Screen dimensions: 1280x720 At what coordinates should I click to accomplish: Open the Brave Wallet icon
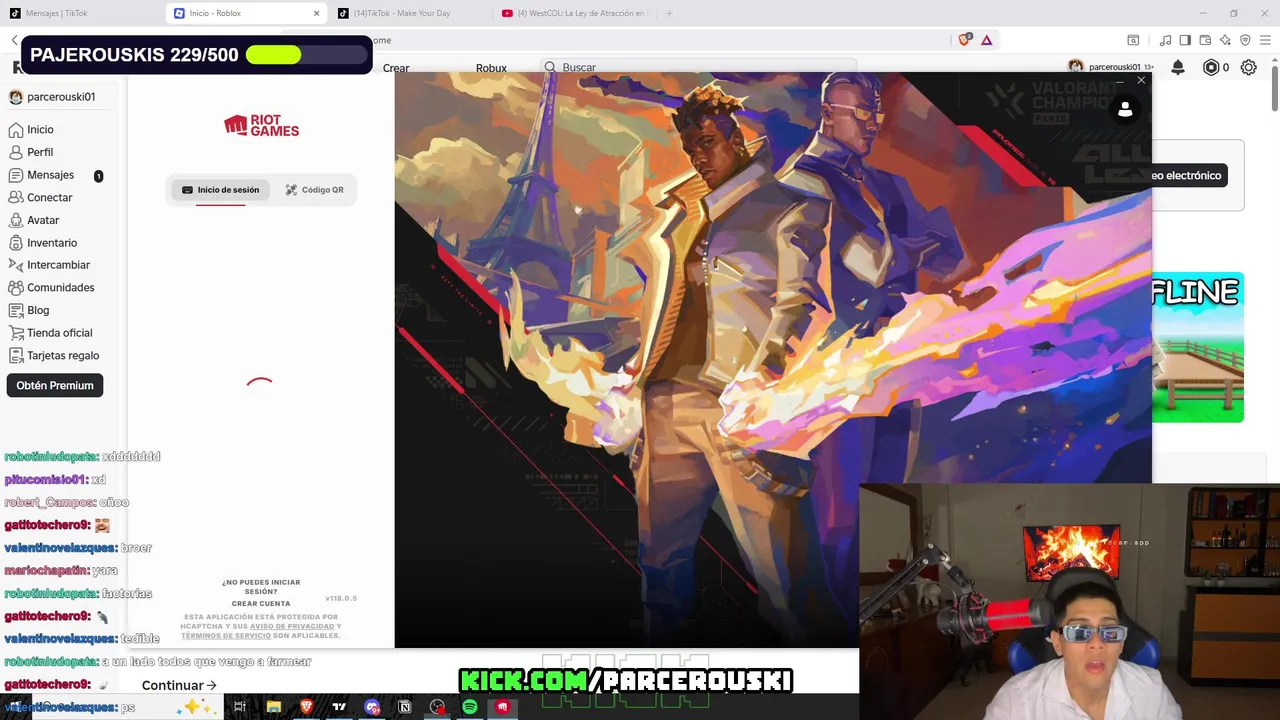1205,40
